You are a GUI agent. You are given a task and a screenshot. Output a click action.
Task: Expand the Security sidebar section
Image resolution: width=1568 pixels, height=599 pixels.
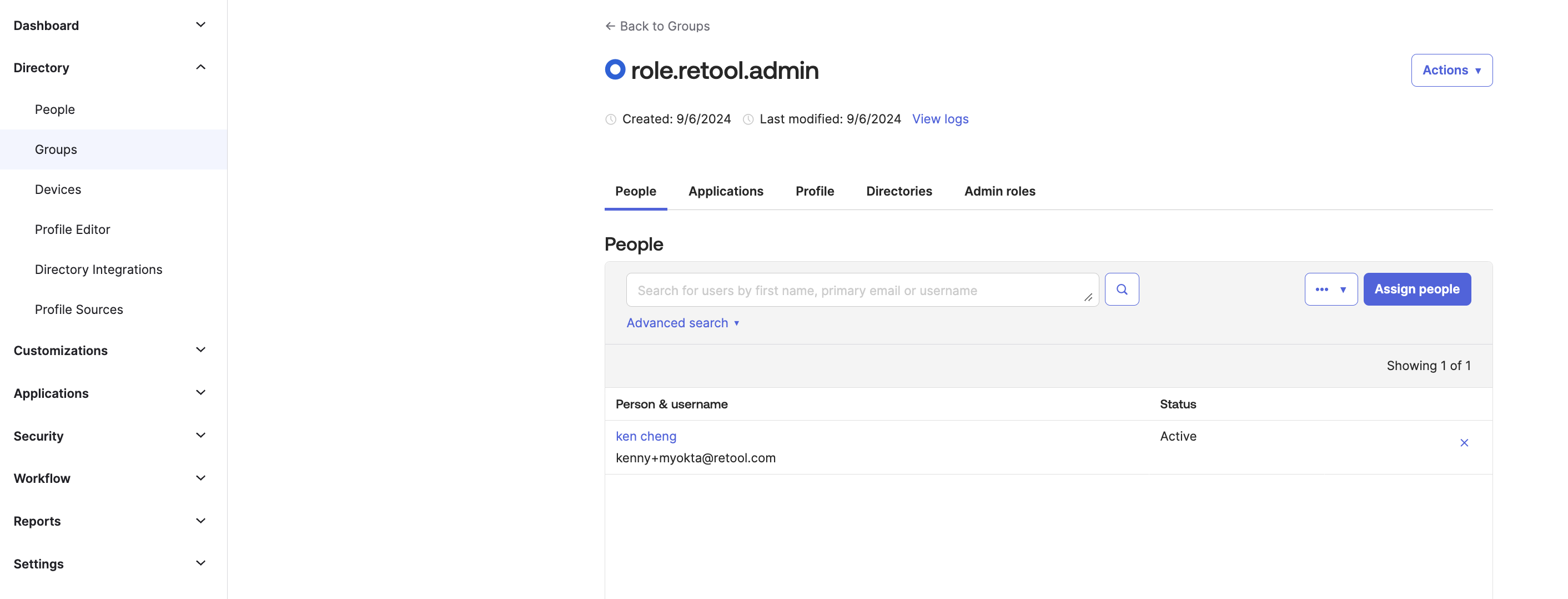click(200, 436)
